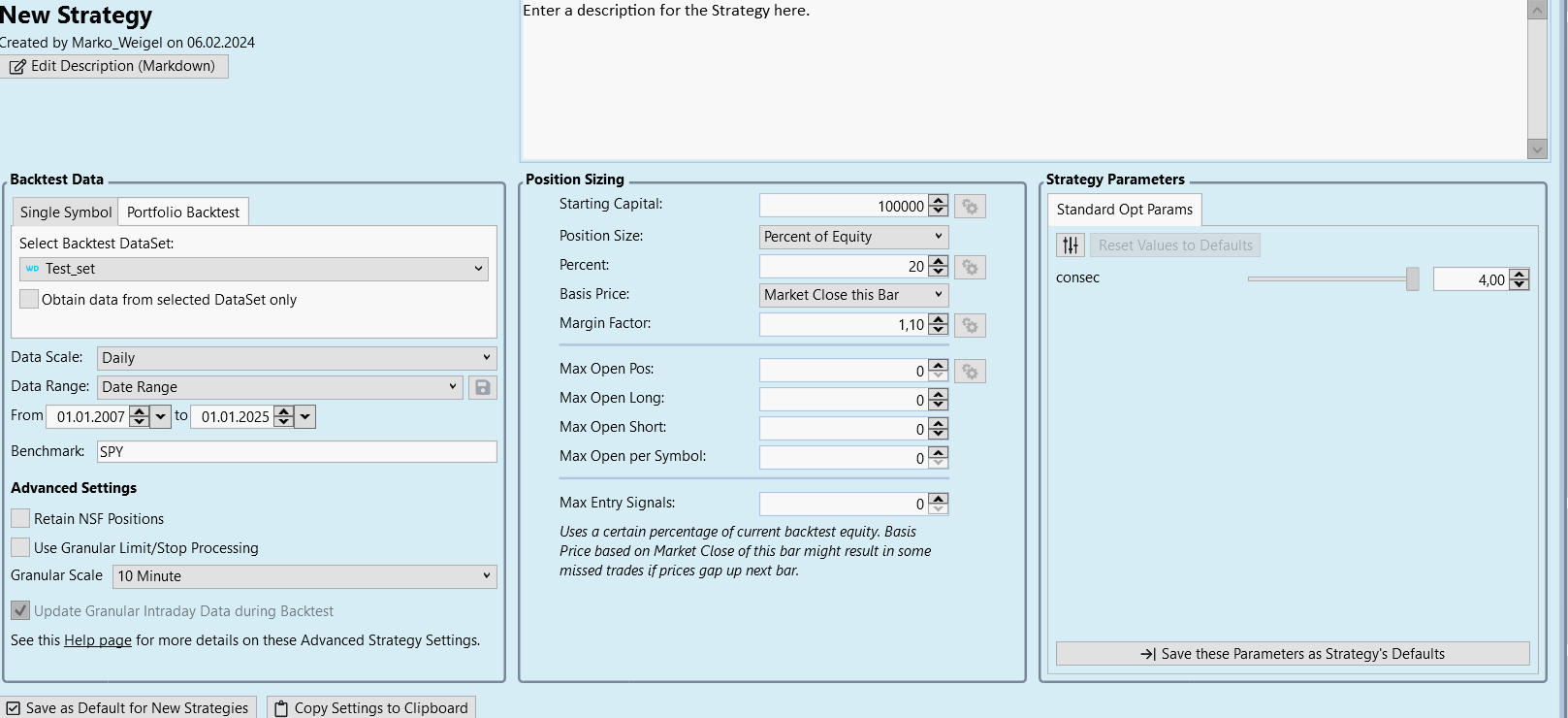Click the sliders icon in Strategy Parameters

tap(1070, 245)
